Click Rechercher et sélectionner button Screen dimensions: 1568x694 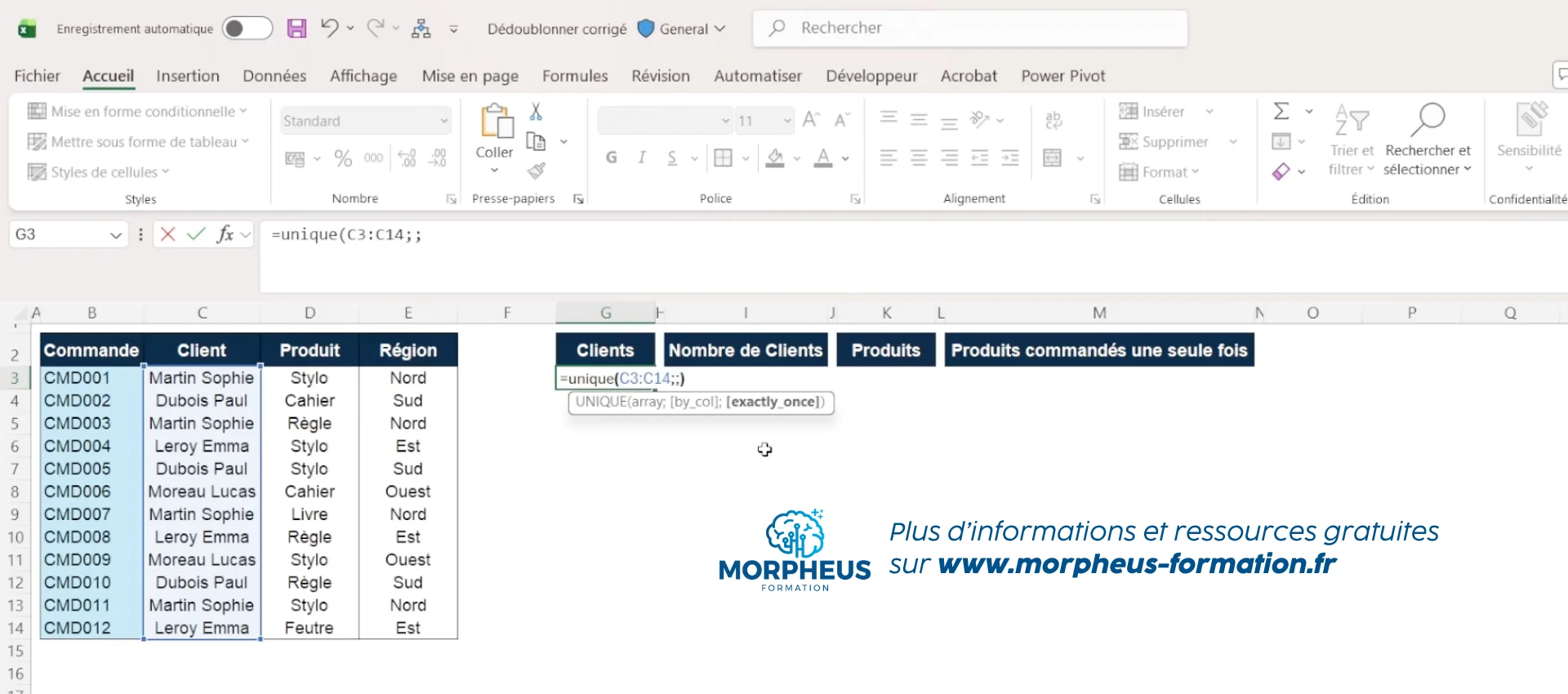click(1428, 140)
